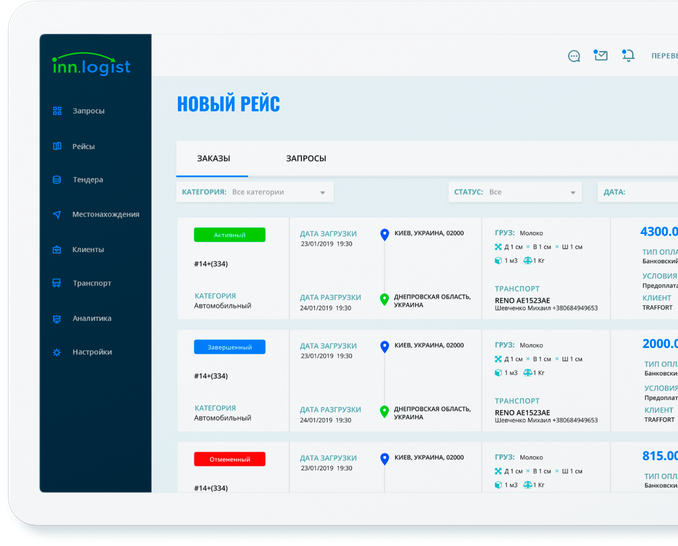Click the Настройки gear icon
The height and width of the screenshot is (546, 678).
coord(57,352)
